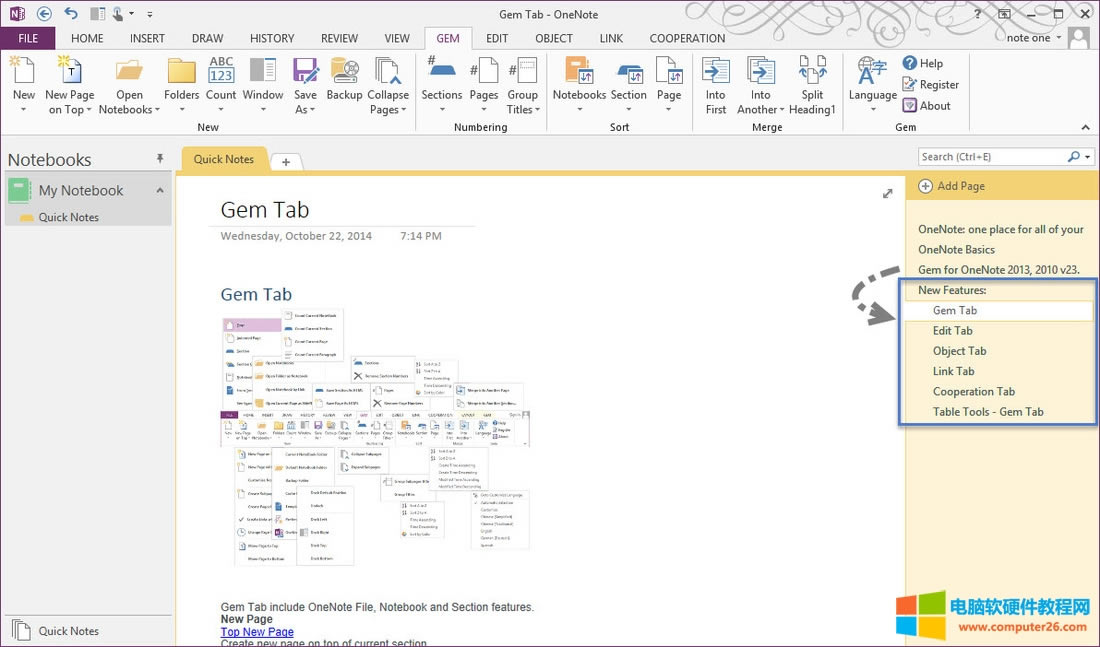1100x647 pixels.
Task: Toggle the Notebooks pane pin
Action: [160, 159]
